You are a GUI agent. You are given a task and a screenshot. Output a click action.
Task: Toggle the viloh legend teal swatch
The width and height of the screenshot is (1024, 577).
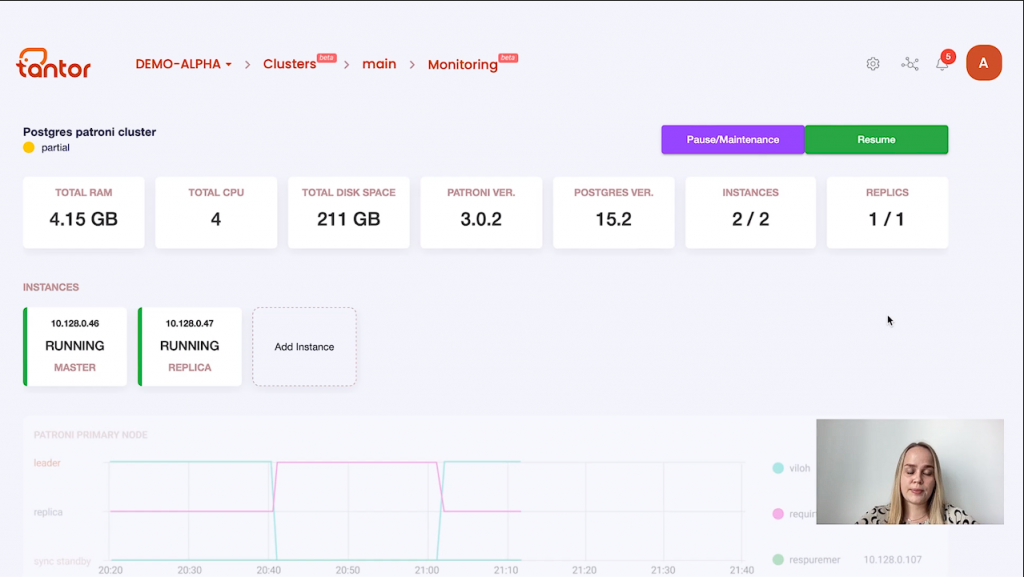(778, 468)
